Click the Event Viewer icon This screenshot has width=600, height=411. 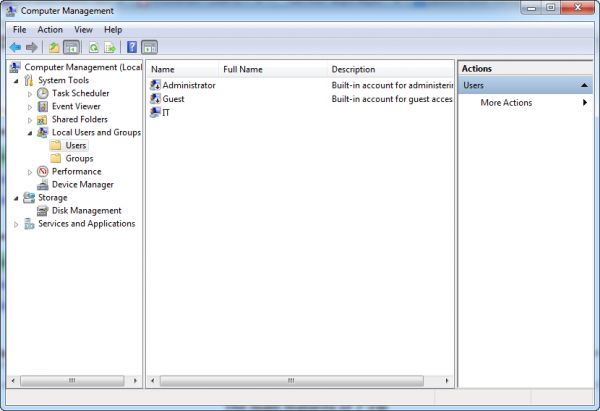[x=42, y=106]
